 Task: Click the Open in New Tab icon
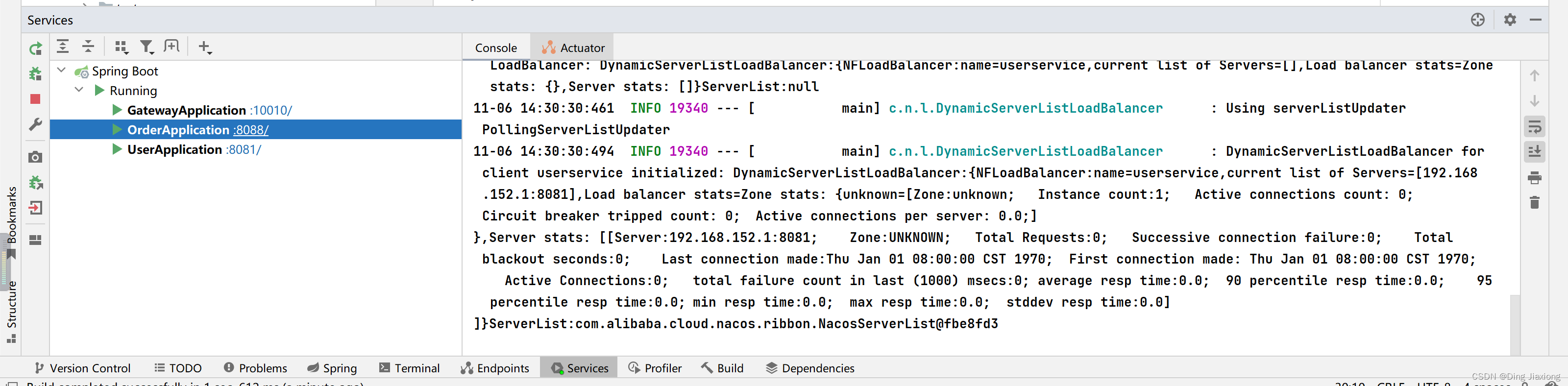click(x=171, y=46)
